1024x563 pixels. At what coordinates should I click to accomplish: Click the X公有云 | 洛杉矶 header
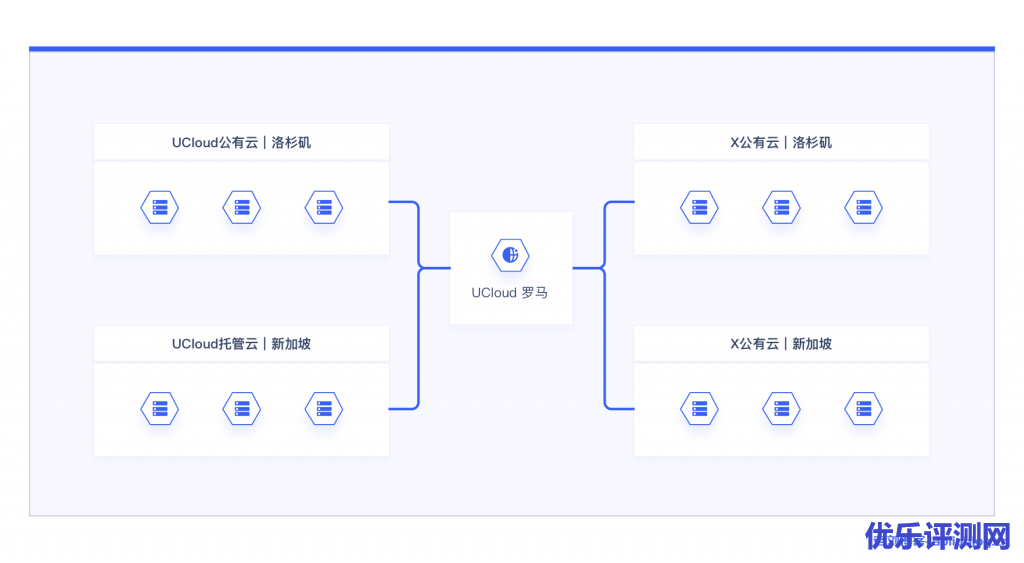point(781,142)
